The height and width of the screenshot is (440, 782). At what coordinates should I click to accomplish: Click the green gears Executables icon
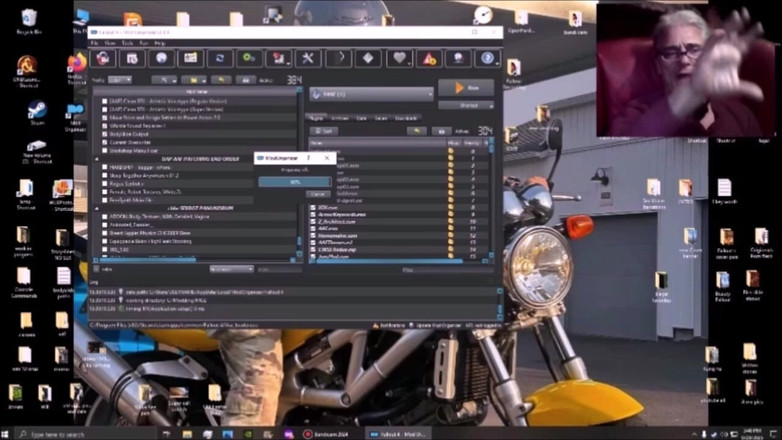[x=248, y=59]
